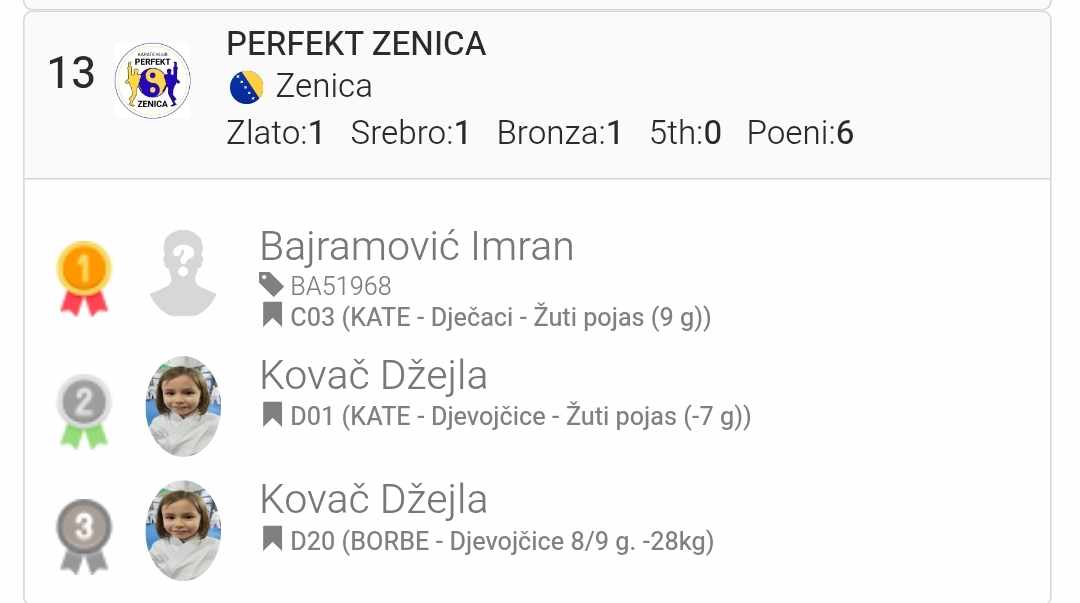Click Bajramović Imran's placeholder avatar

(183, 274)
